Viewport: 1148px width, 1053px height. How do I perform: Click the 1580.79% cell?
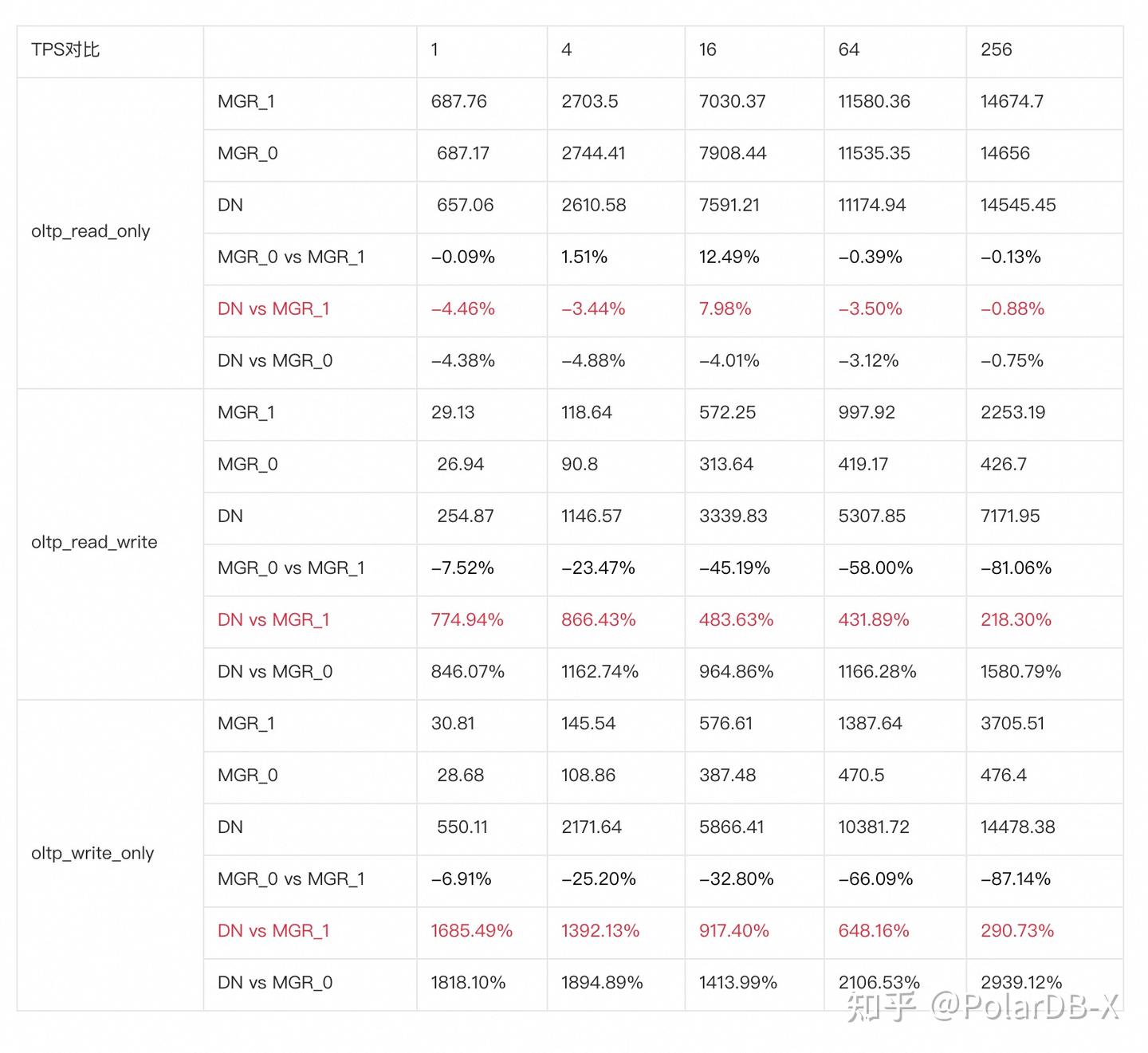[1020, 672]
